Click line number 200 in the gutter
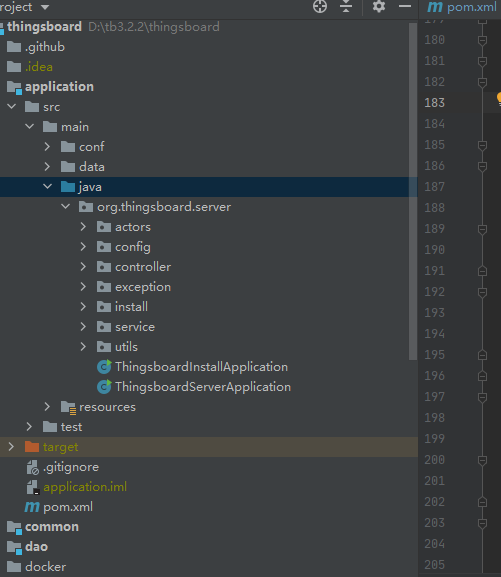 coord(434,460)
